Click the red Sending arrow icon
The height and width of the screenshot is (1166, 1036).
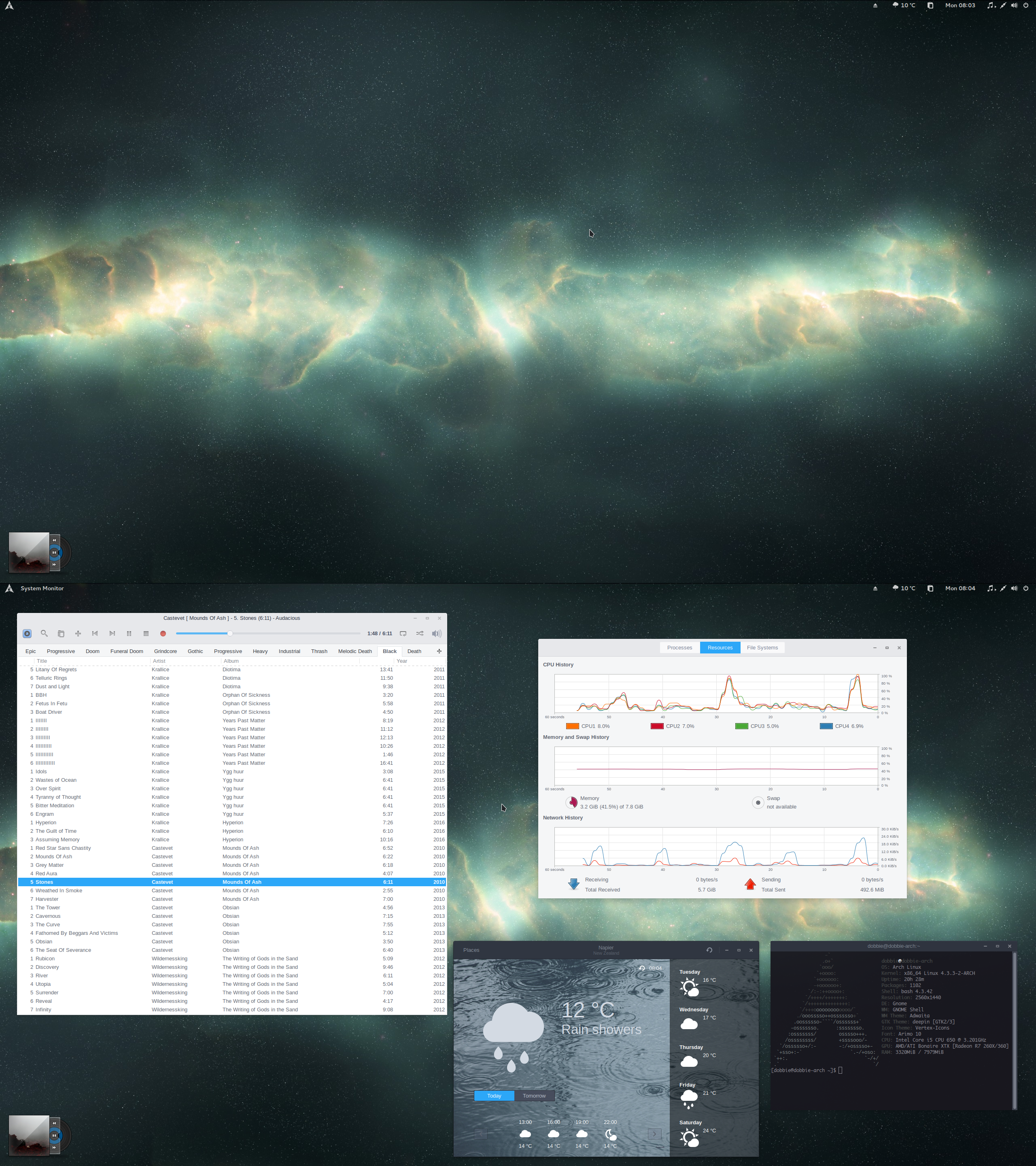tap(750, 884)
